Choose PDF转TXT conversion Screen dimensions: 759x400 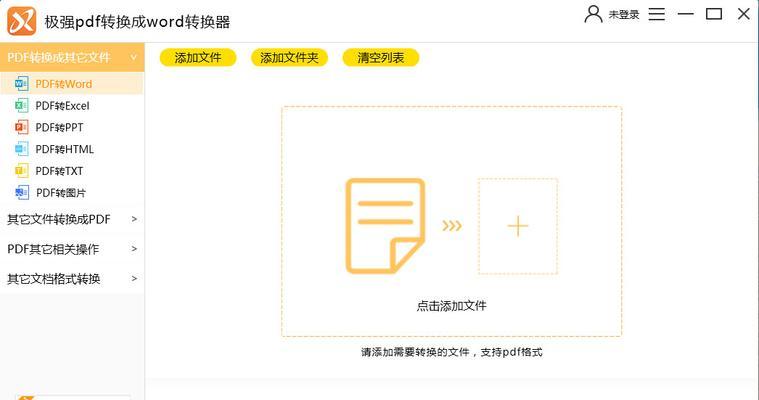(x=59, y=171)
